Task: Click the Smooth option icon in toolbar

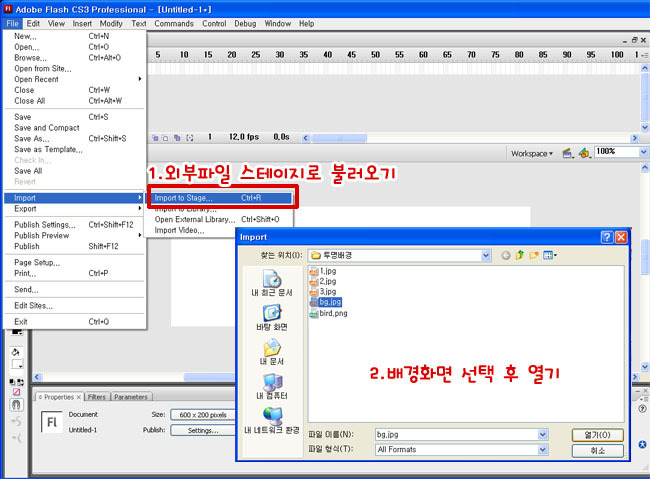Action: tap(16, 422)
